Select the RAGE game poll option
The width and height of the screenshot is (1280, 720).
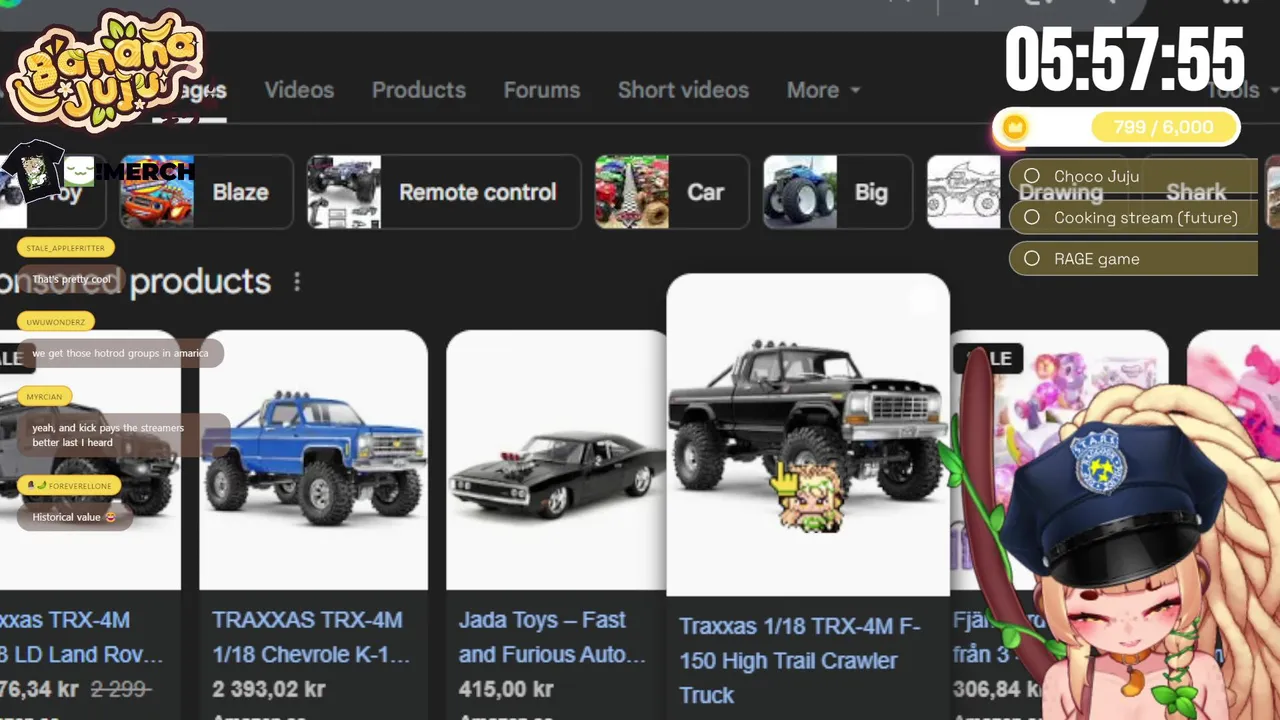click(x=1134, y=258)
